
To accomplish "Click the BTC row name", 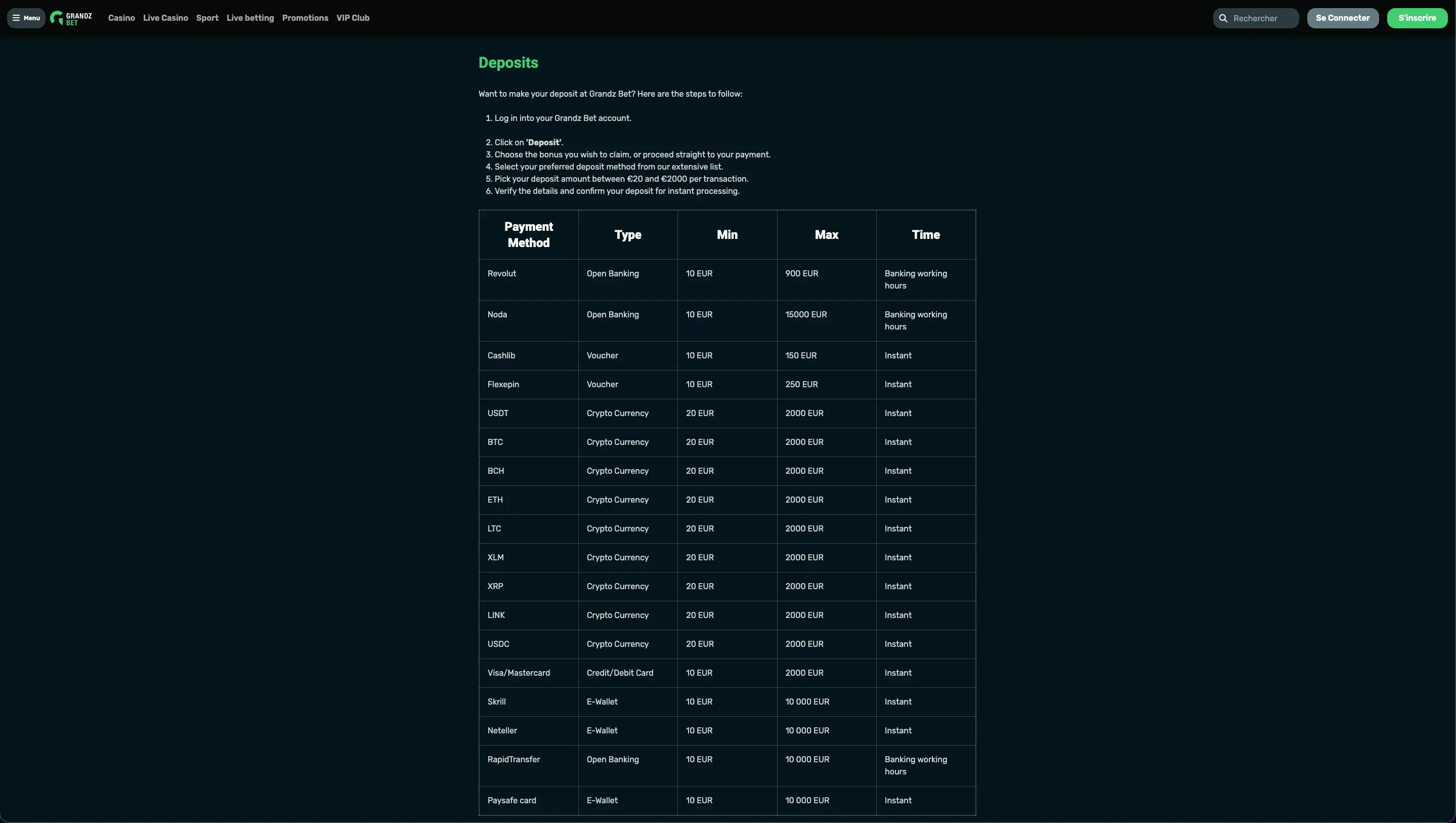I will pyautogui.click(x=495, y=442).
